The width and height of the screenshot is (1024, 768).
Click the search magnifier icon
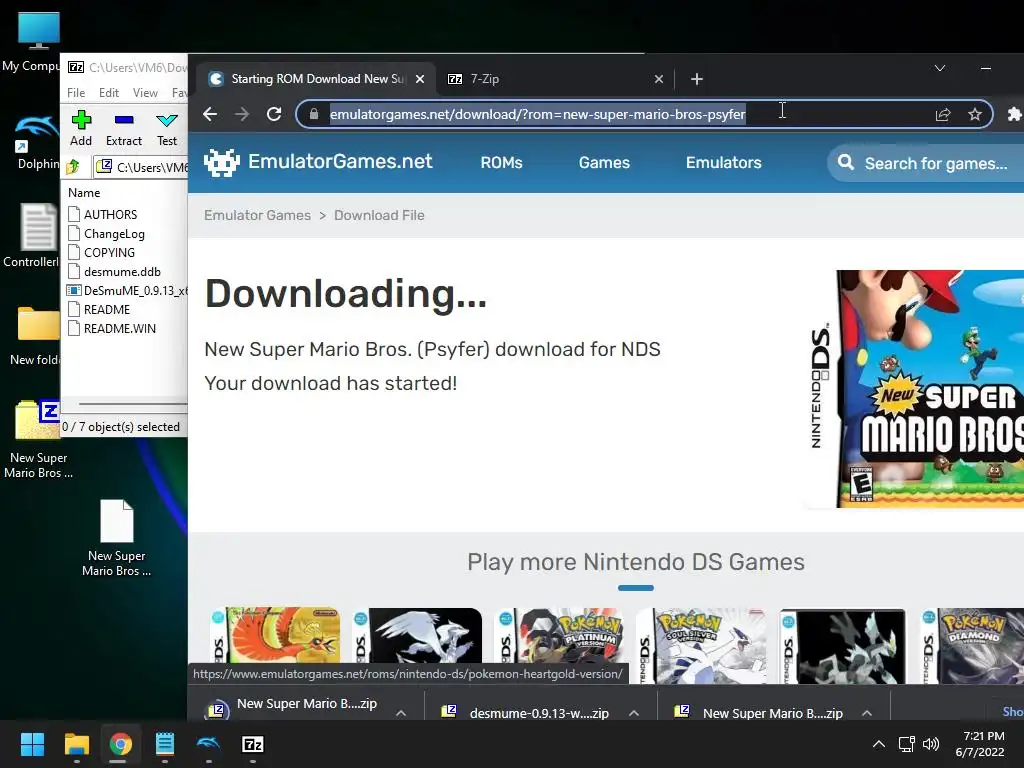[846, 163]
